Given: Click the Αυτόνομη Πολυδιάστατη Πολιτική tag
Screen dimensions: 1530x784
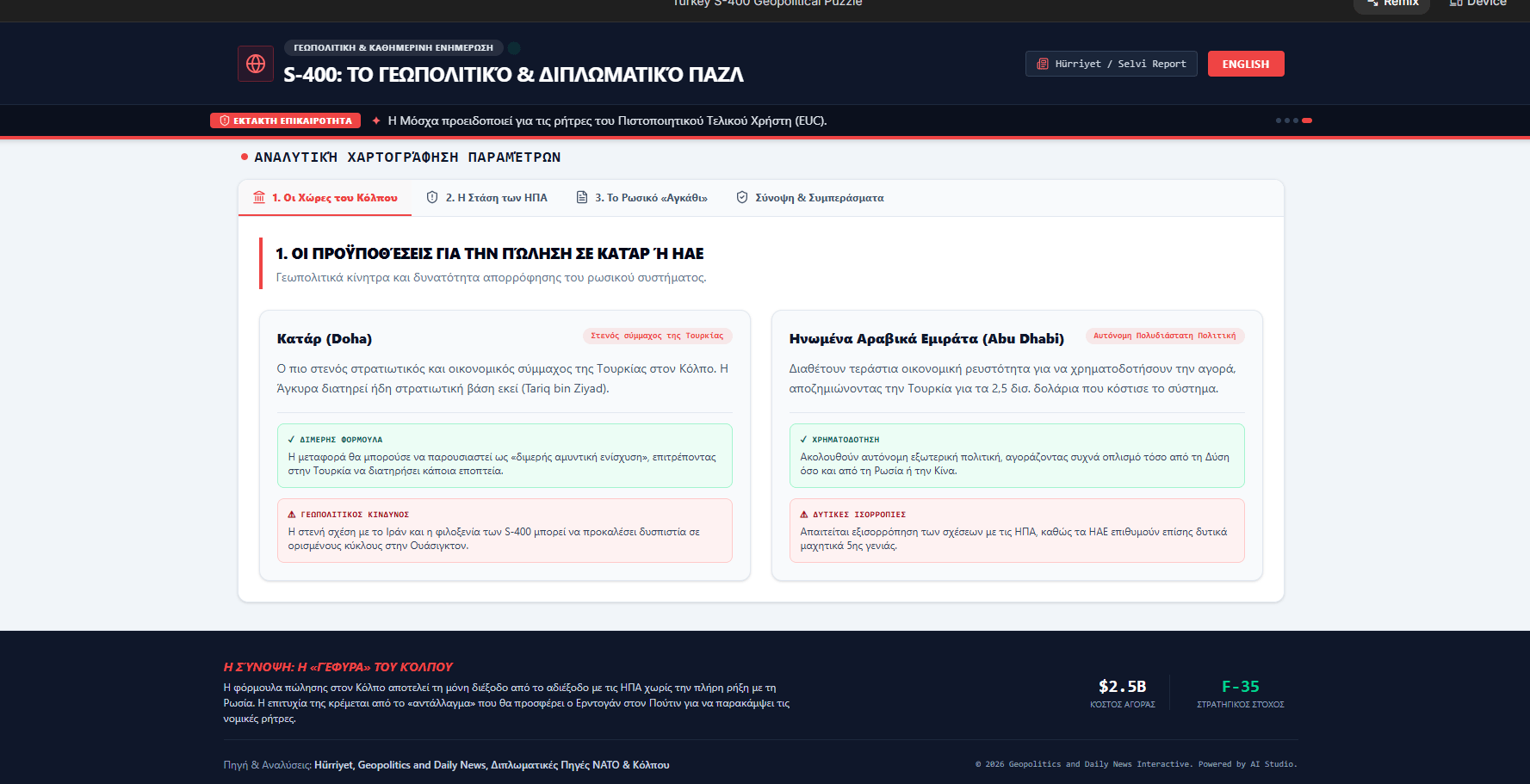Looking at the screenshot, I should pos(1164,336).
